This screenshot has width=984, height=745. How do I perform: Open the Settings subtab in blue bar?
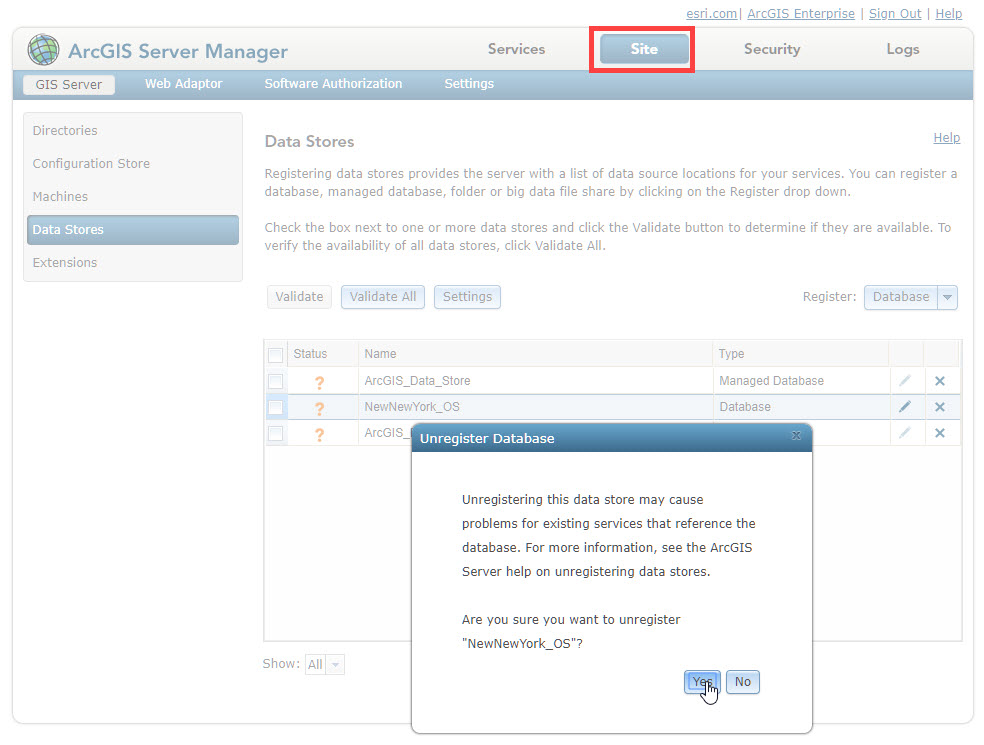469,83
